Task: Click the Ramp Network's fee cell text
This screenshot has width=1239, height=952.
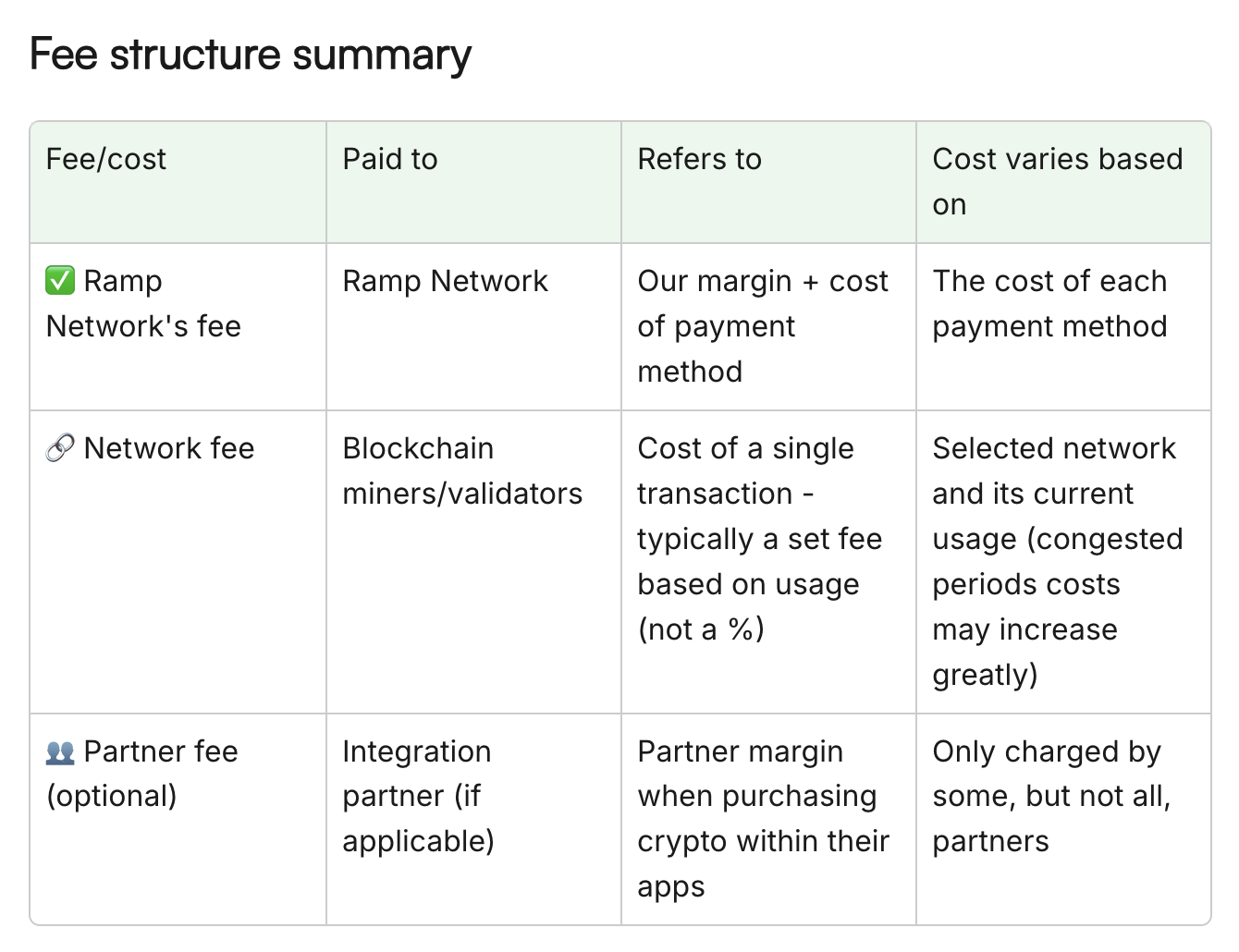Action: pyautogui.click(x=143, y=303)
